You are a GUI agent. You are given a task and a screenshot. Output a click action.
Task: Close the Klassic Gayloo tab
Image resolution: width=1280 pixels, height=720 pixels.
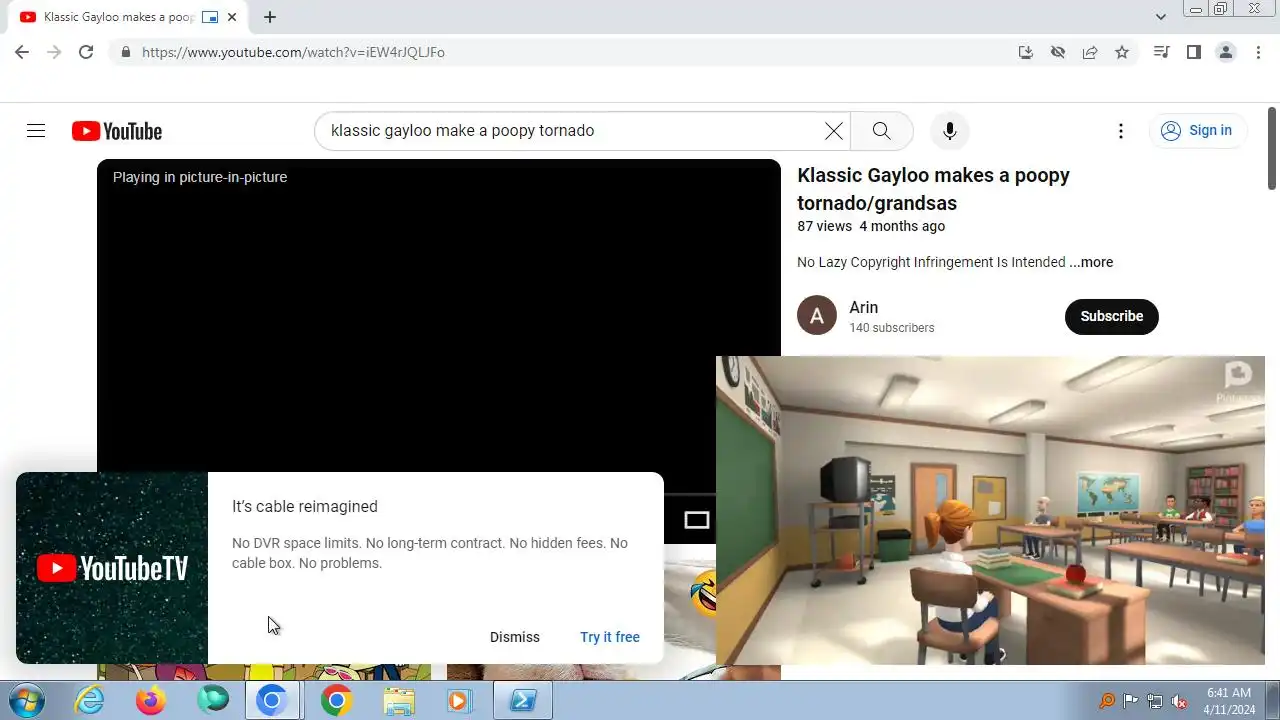coord(233,17)
